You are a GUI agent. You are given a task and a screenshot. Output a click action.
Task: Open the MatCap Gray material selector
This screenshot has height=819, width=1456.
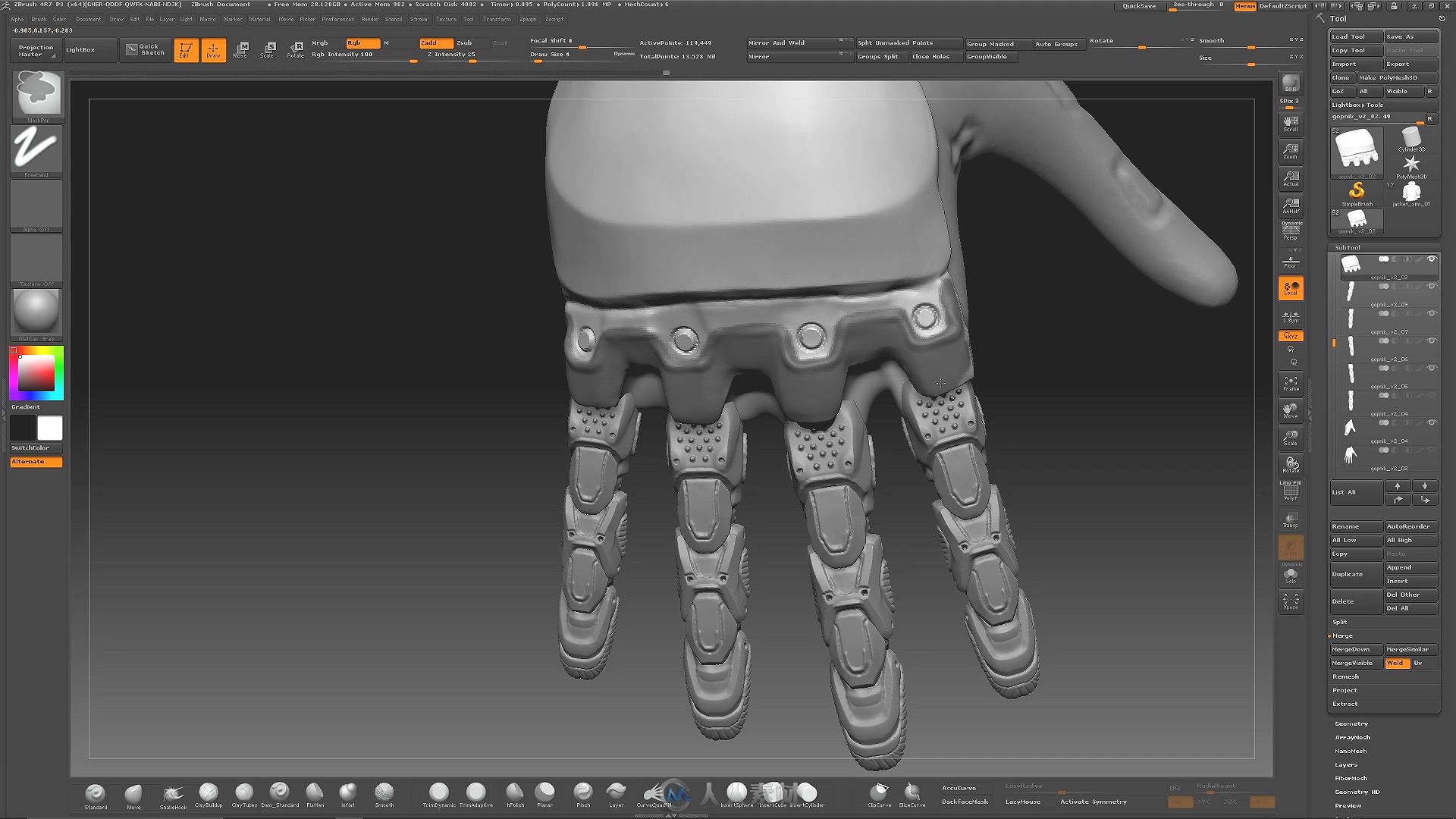(37, 315)
